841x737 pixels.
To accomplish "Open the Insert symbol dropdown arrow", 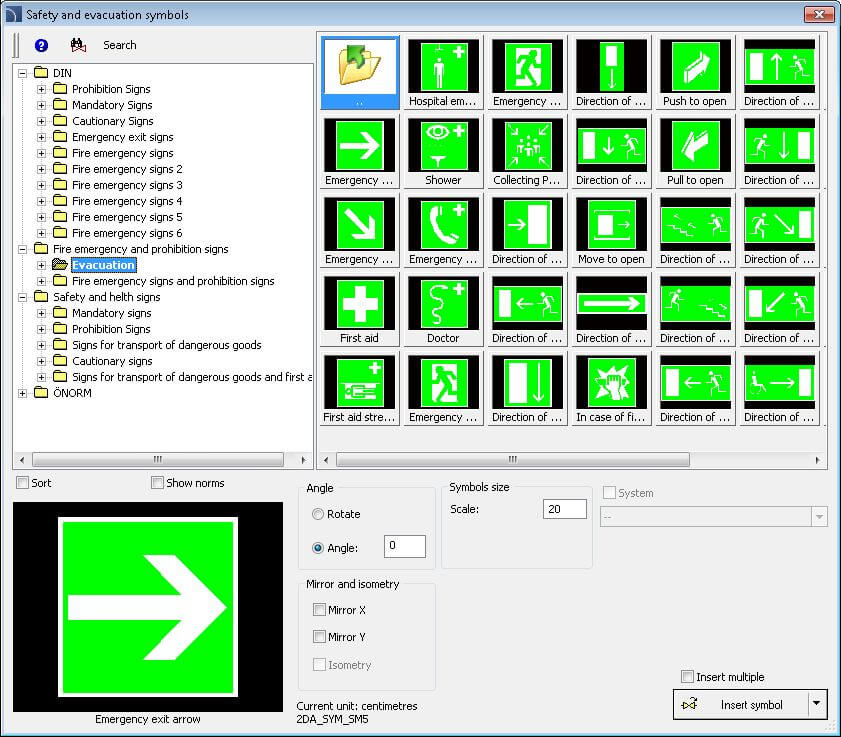I will pos(817,704).
